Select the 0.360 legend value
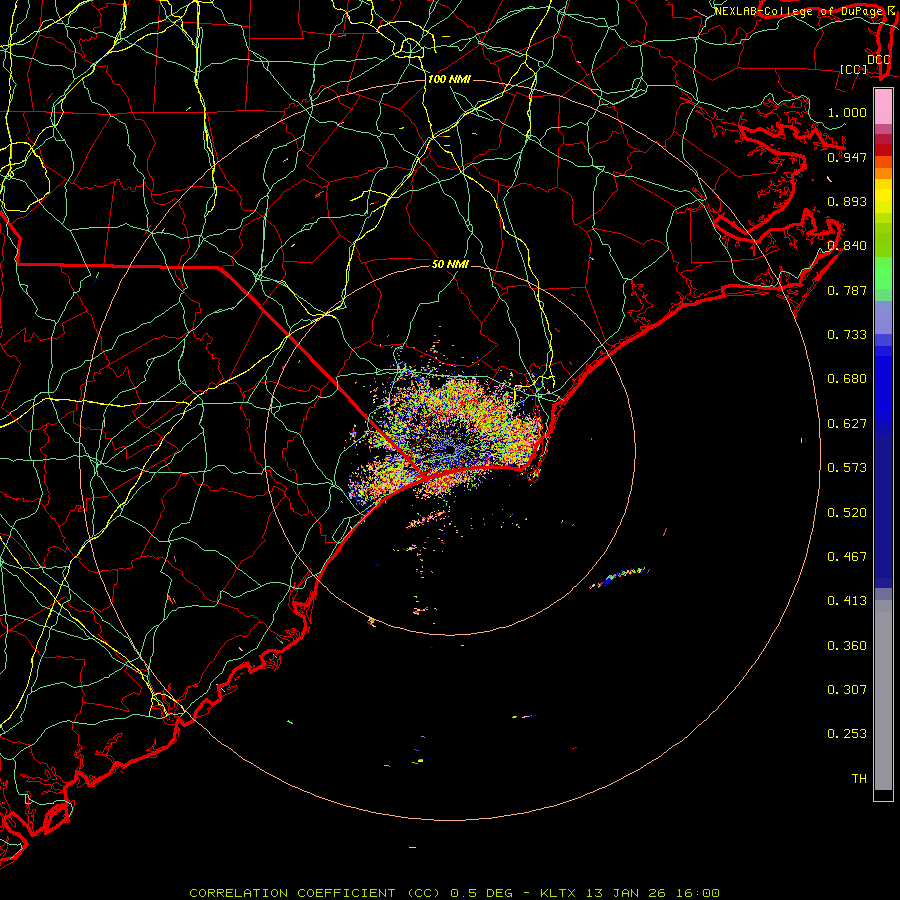Screen dimensions: 900x900 click(847, 646)
